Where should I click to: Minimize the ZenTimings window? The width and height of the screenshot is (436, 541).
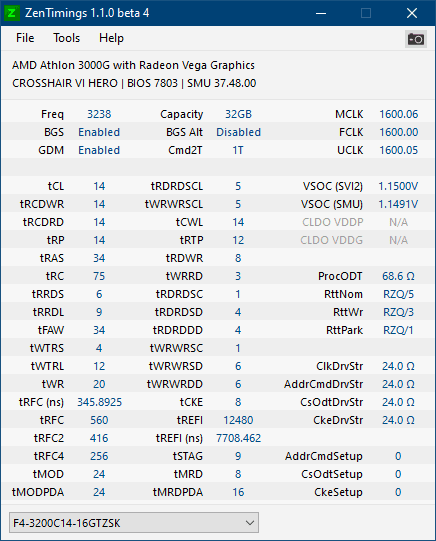321,13
